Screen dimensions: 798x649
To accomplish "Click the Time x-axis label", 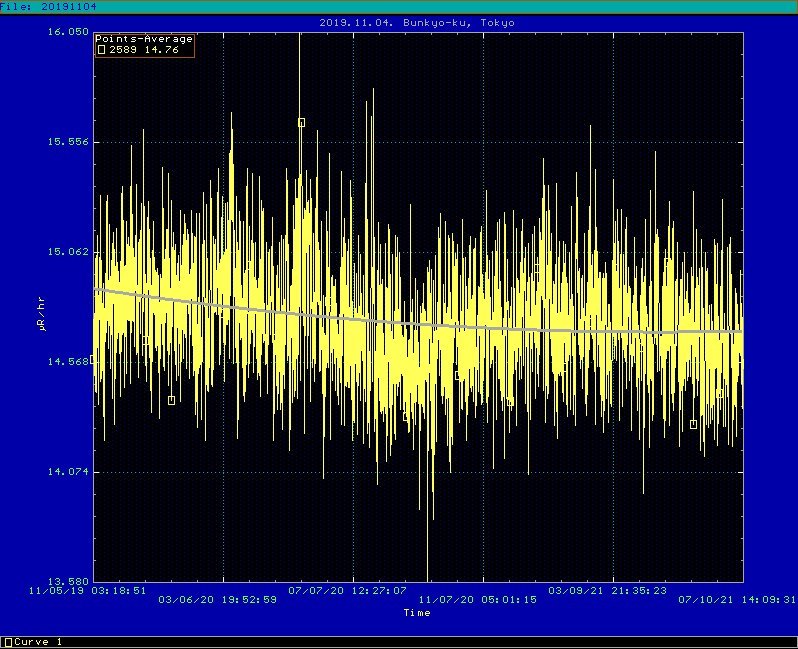I will point(417,612).
